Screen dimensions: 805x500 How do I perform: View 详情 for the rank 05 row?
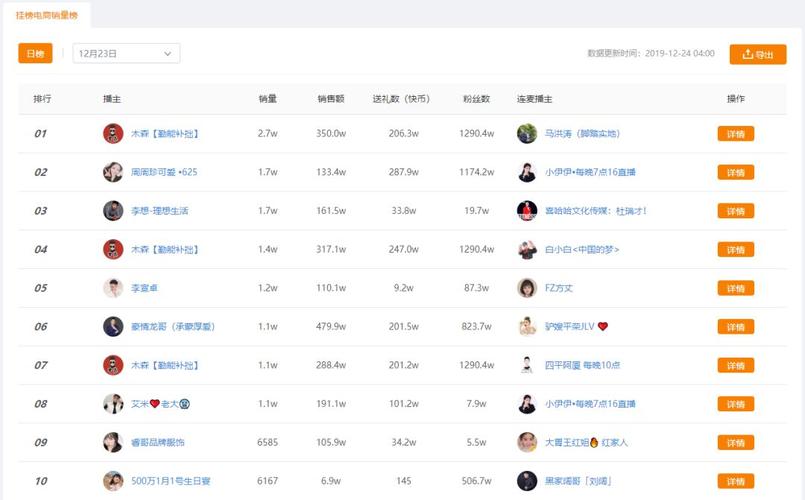(x=735, y=288)
